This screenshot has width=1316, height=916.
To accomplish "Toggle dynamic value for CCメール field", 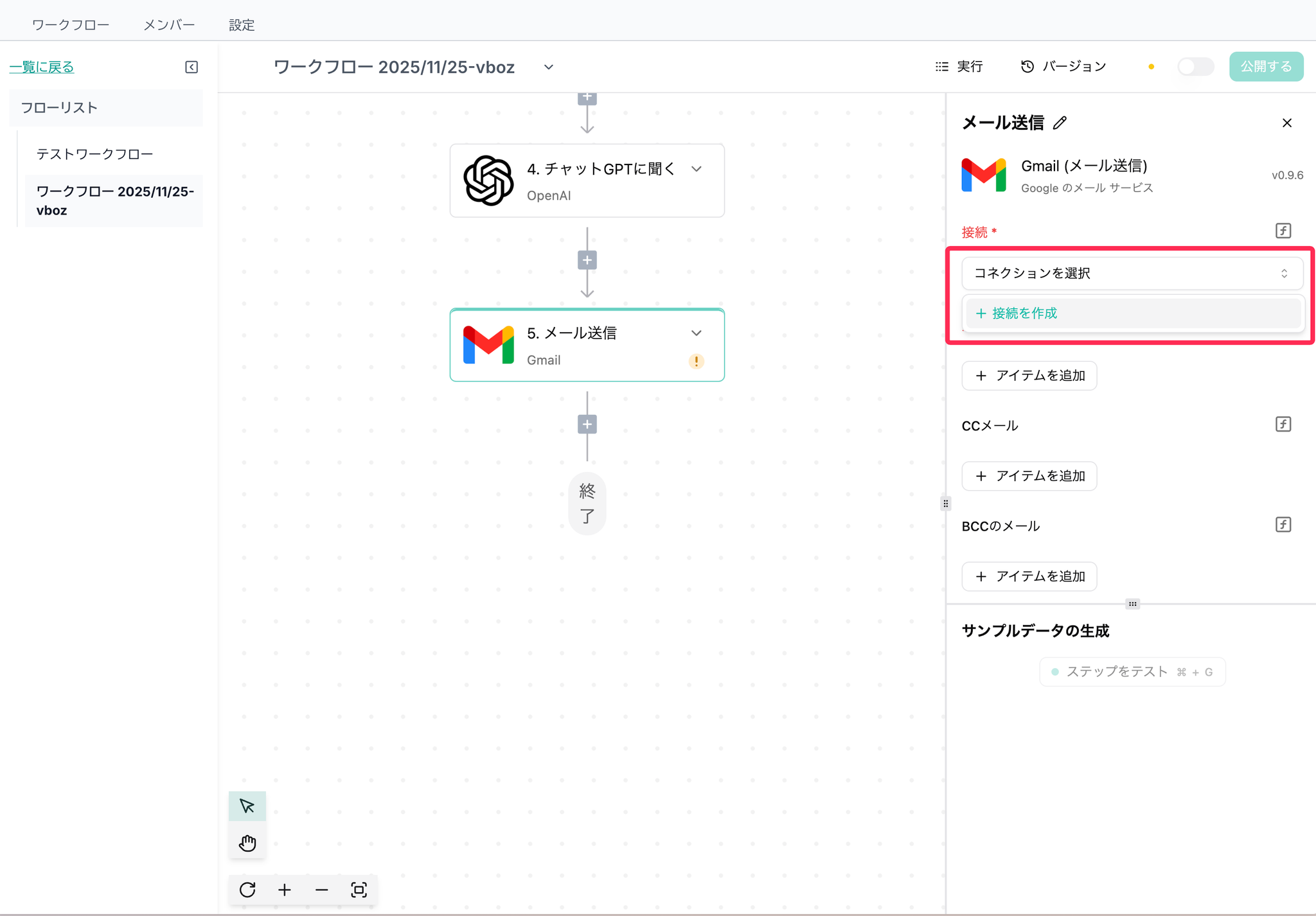I will pyautogui.click(x=1283, y=424).
